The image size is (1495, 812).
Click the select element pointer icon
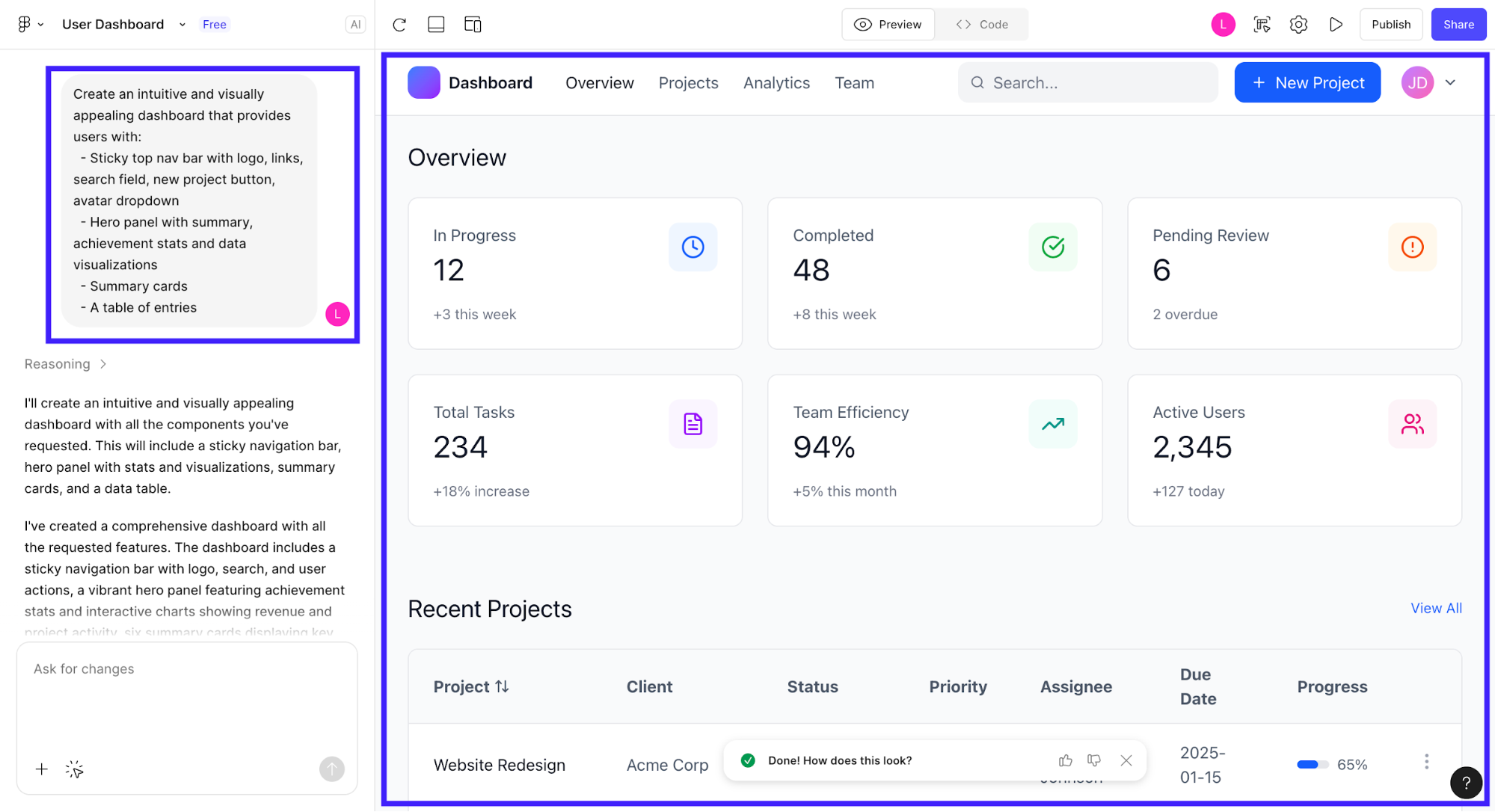(x=74, y=769)
